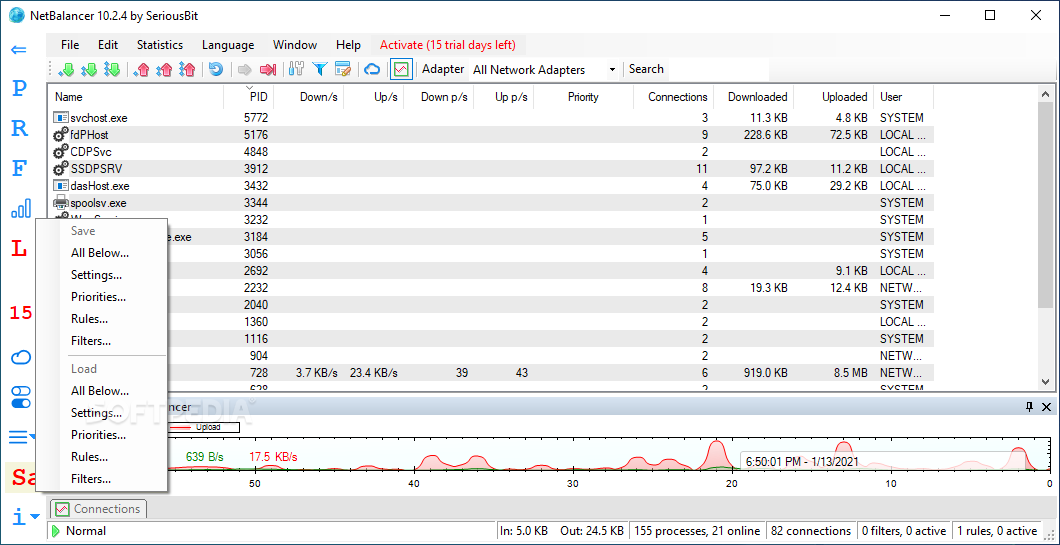Sort by the Name column header

point(135,97)
